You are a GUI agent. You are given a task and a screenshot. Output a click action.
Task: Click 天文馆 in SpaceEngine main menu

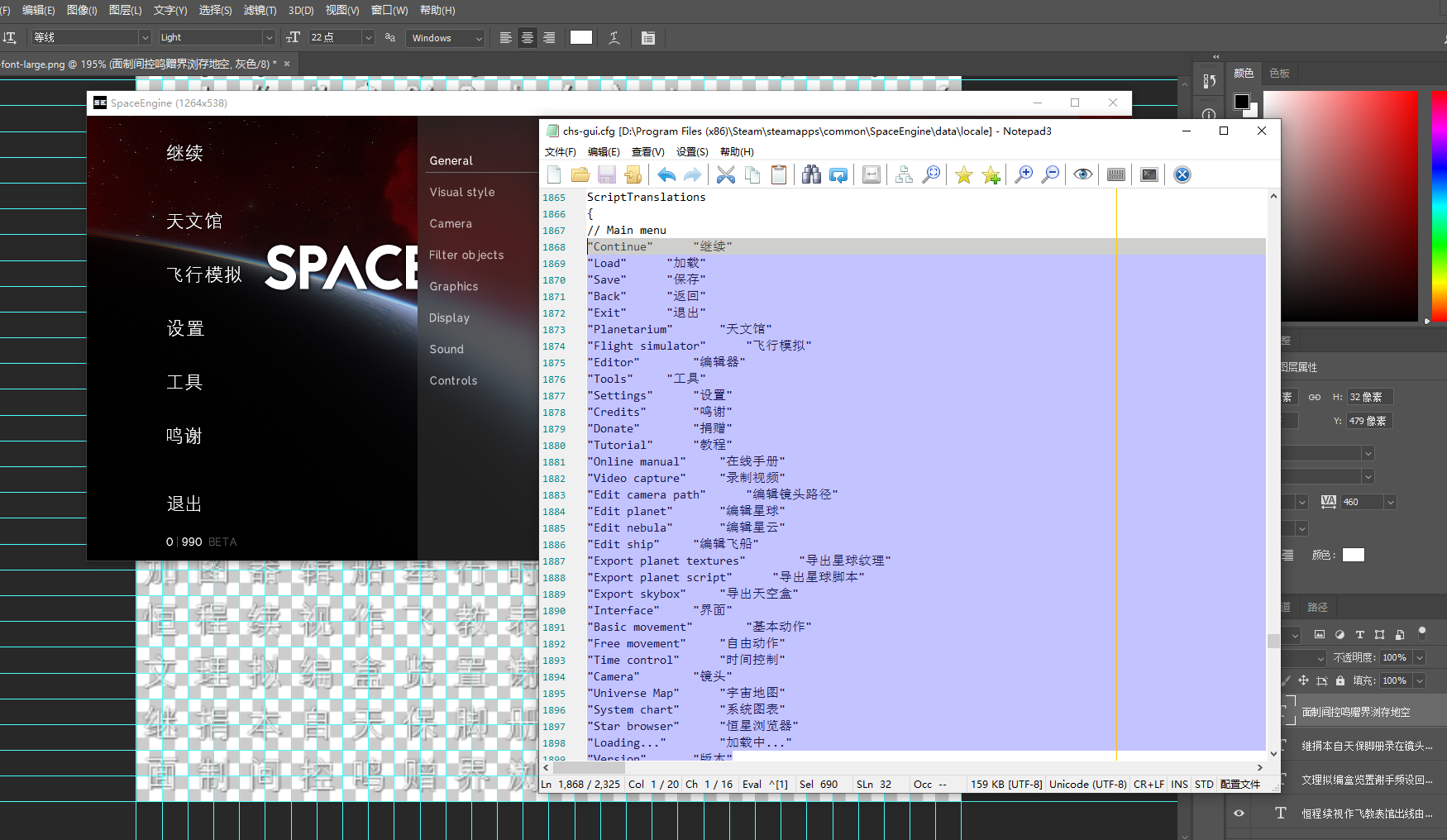click(194, 222)
